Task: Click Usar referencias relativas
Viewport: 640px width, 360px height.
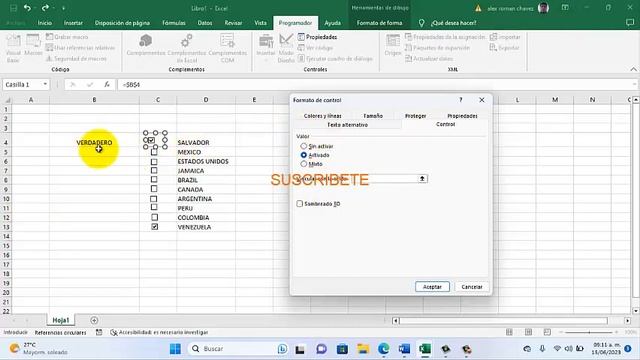Action: [x=80, y=48]
